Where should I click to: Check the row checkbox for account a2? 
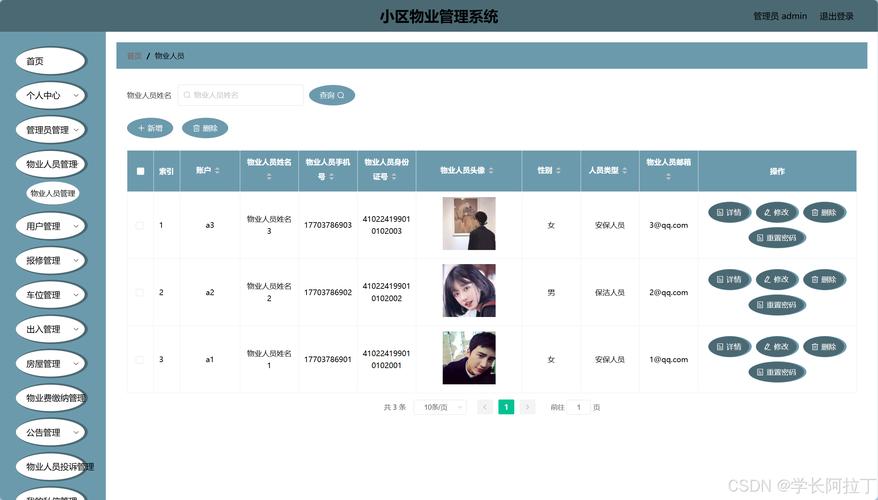pyautogui.click(x=139, y=292)
